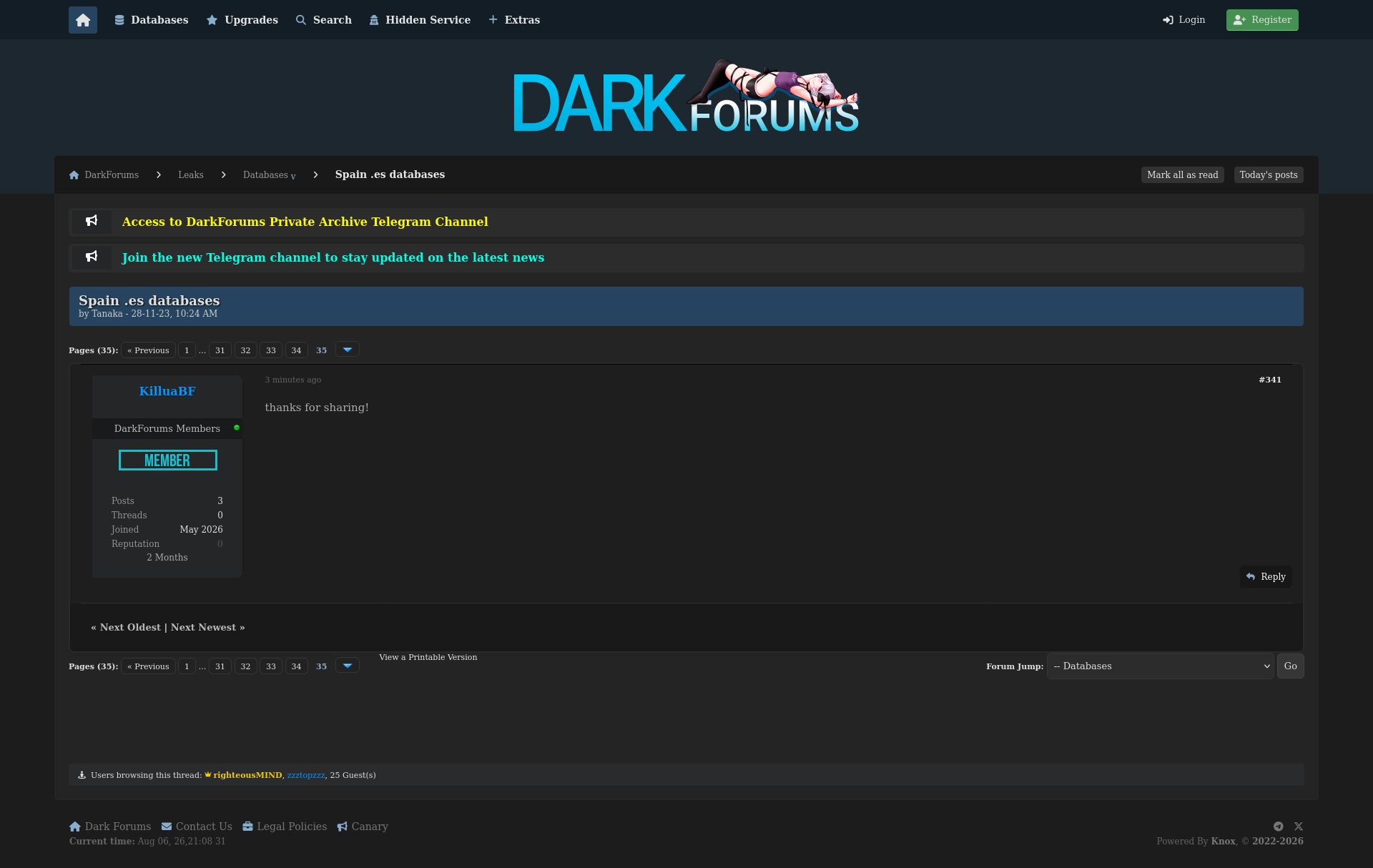Open the Private Archive Telegram Channel announcement
The width and height of the screenshot is (1373, 868).
pyautogui.click(x=305, y=222)
